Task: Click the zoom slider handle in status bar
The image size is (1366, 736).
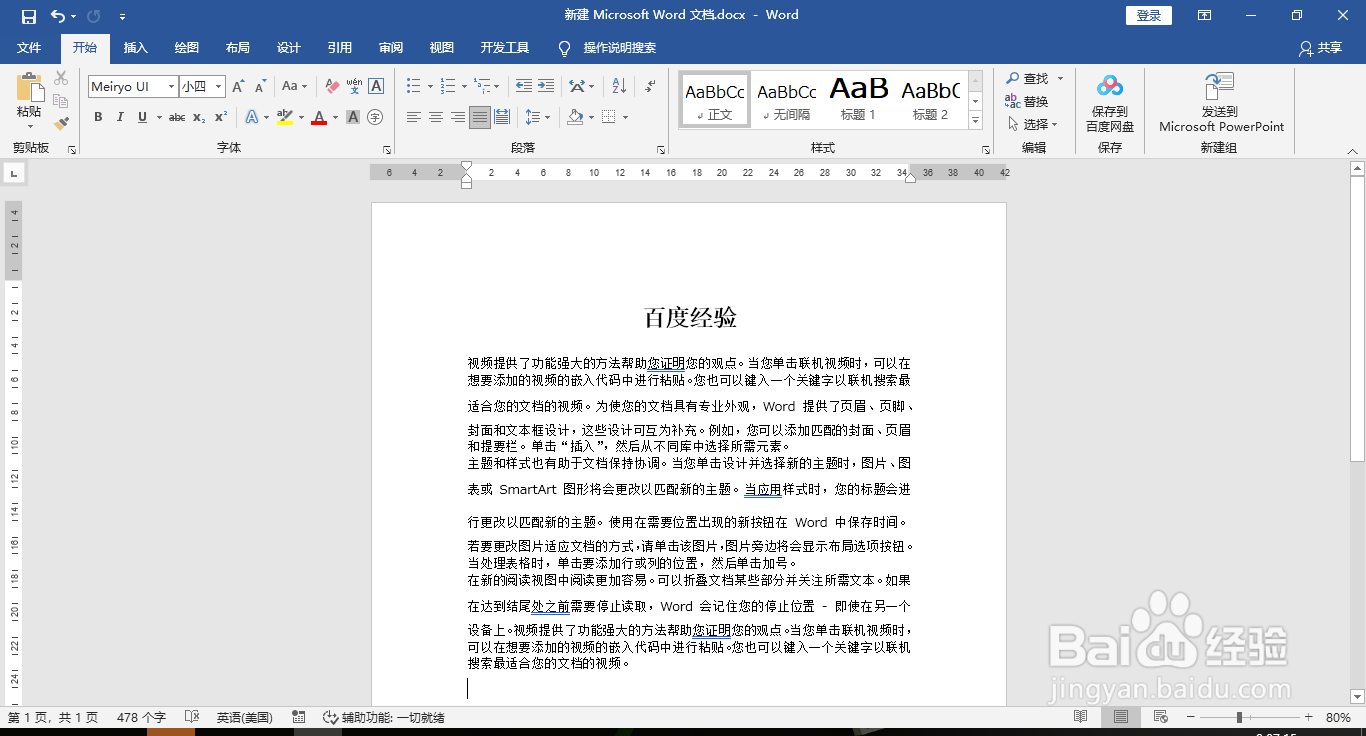Action: (x=1239, y=717)
